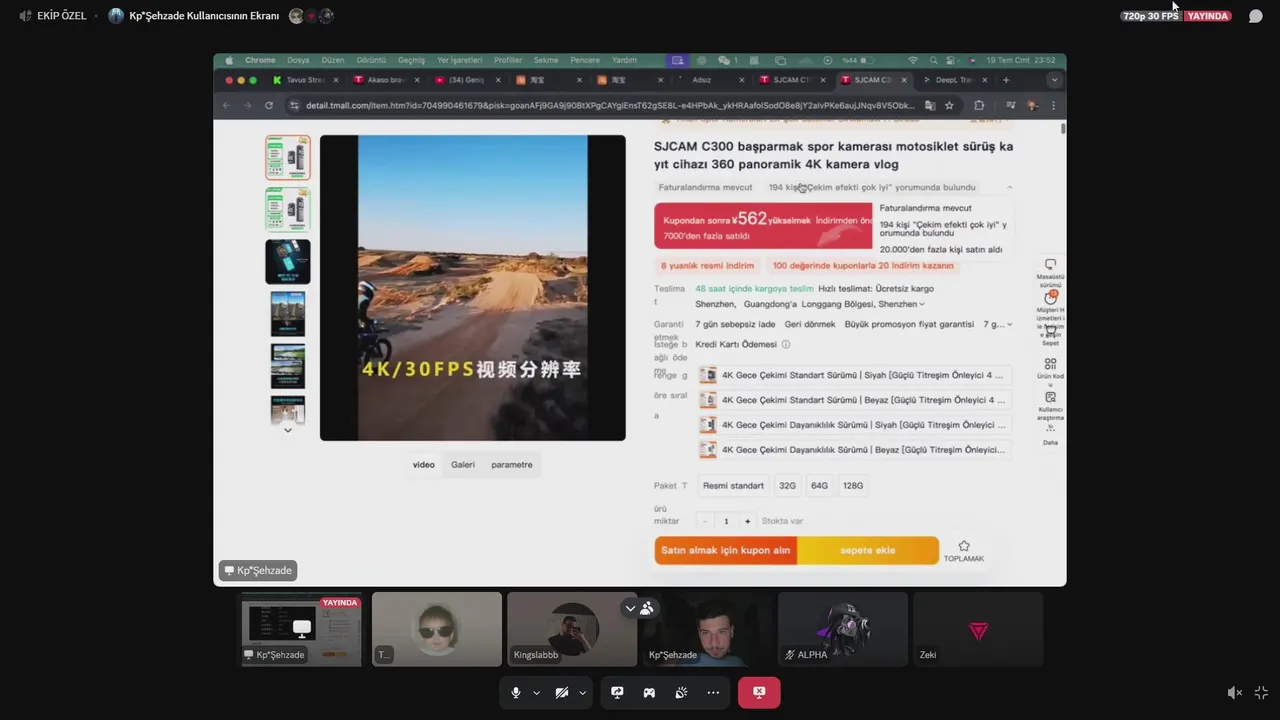1280x720 pixels.
Task: Open the Profiller menu
Action: tap(508, 60)
